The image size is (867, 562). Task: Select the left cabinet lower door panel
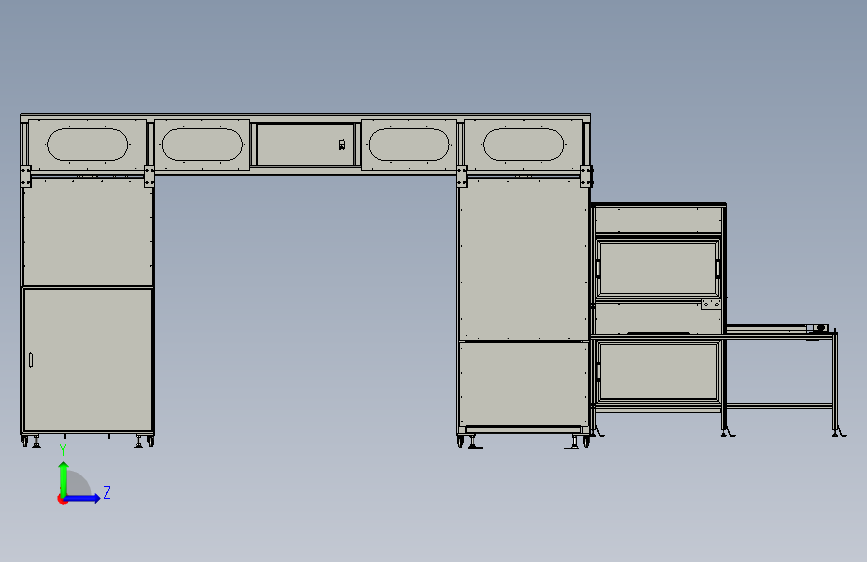pos(87,360)
